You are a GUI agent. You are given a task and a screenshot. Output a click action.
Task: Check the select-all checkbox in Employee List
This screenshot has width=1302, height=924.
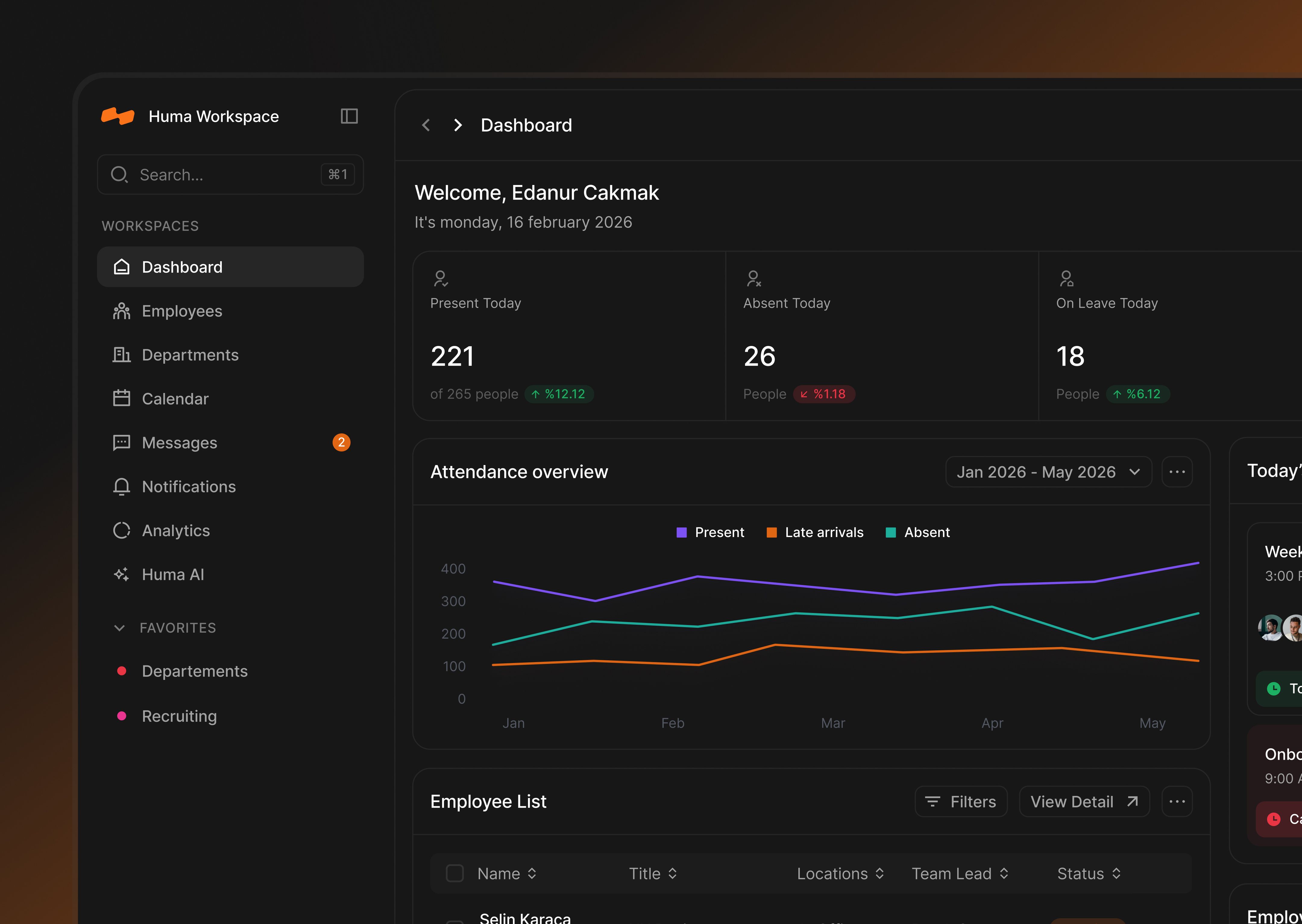point(455,873)
